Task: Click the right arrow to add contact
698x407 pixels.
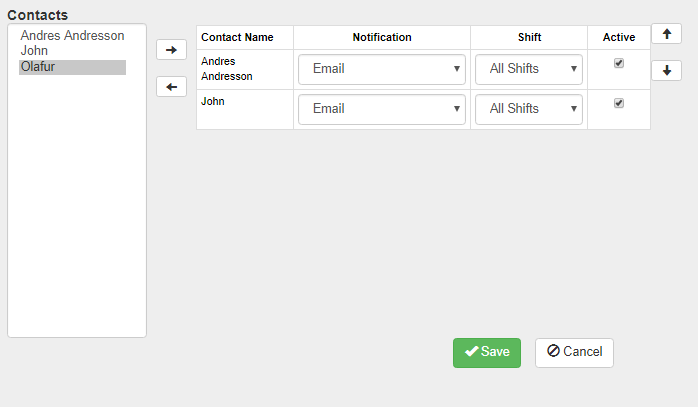Action: (171, 50)
